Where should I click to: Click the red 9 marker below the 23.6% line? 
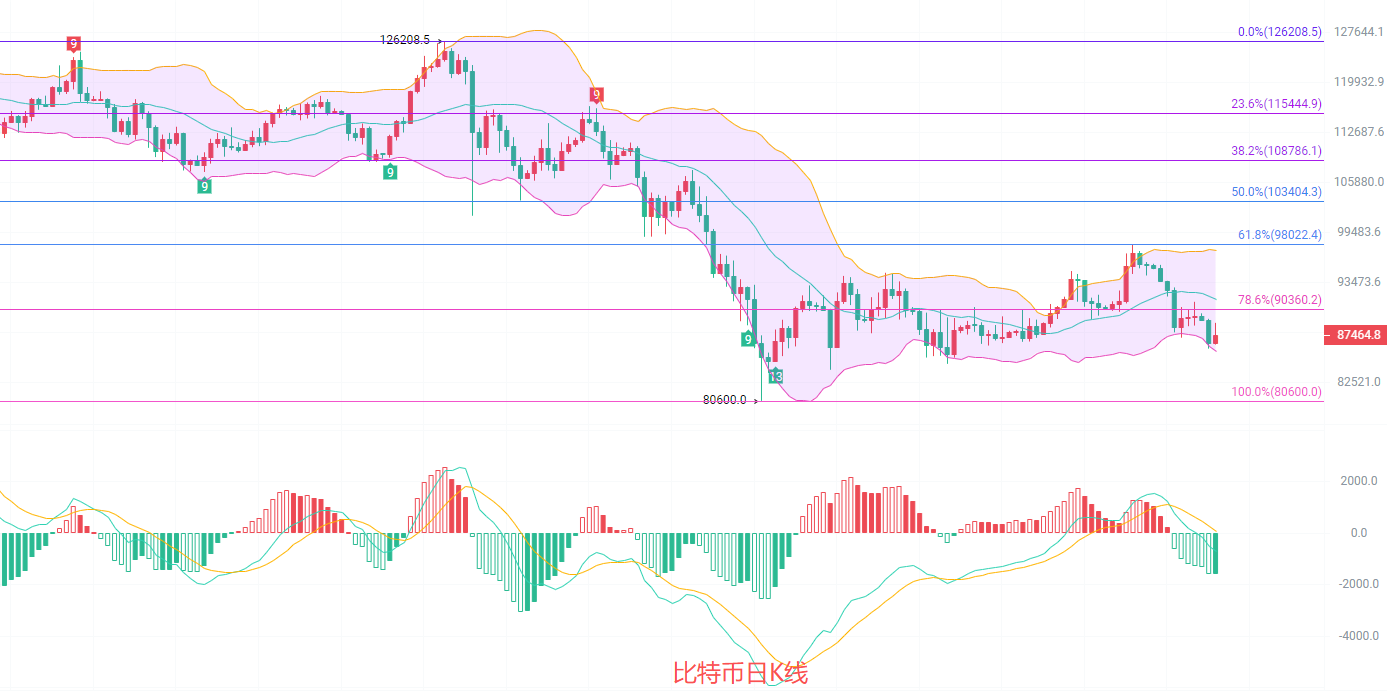pos(596,95)
